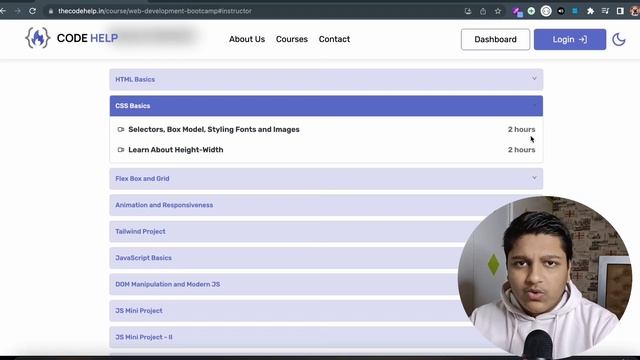
Task: Go to the Dashboard
Action: [495, 40]
